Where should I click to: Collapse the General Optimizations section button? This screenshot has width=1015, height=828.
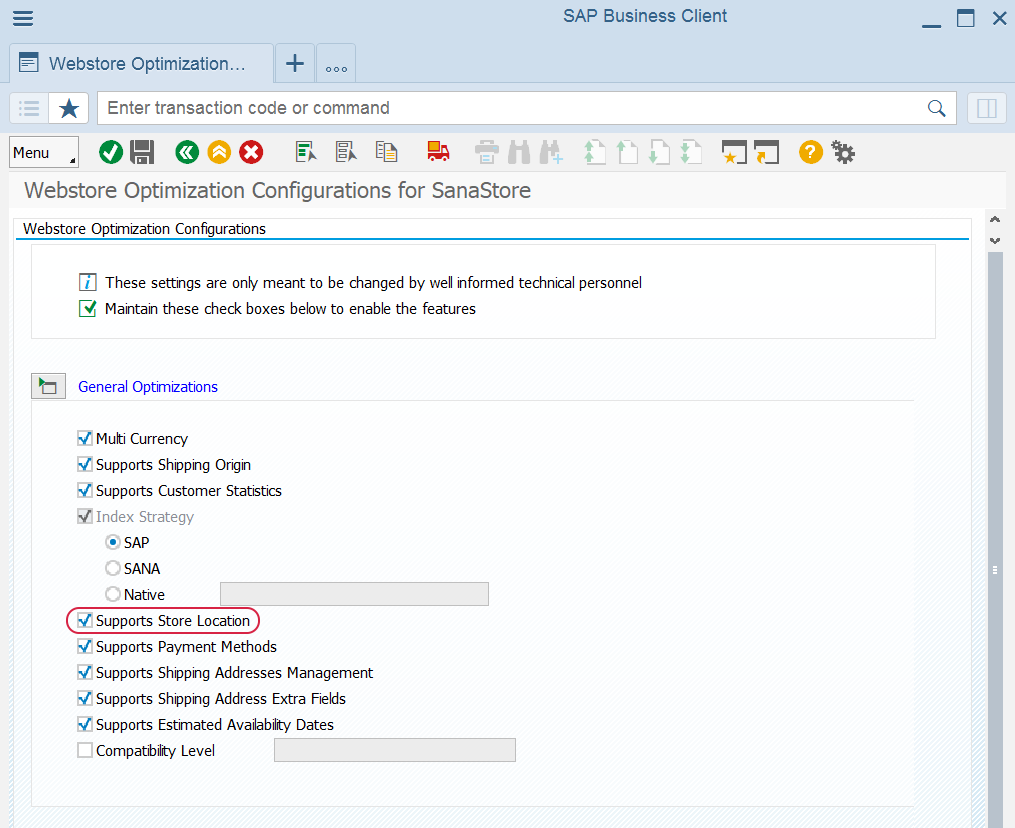49,386
